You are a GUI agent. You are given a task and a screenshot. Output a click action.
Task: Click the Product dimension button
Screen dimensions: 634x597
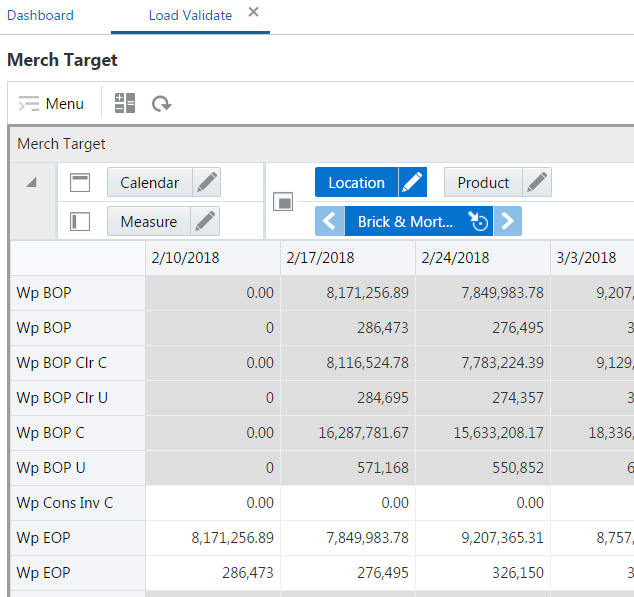483,183
